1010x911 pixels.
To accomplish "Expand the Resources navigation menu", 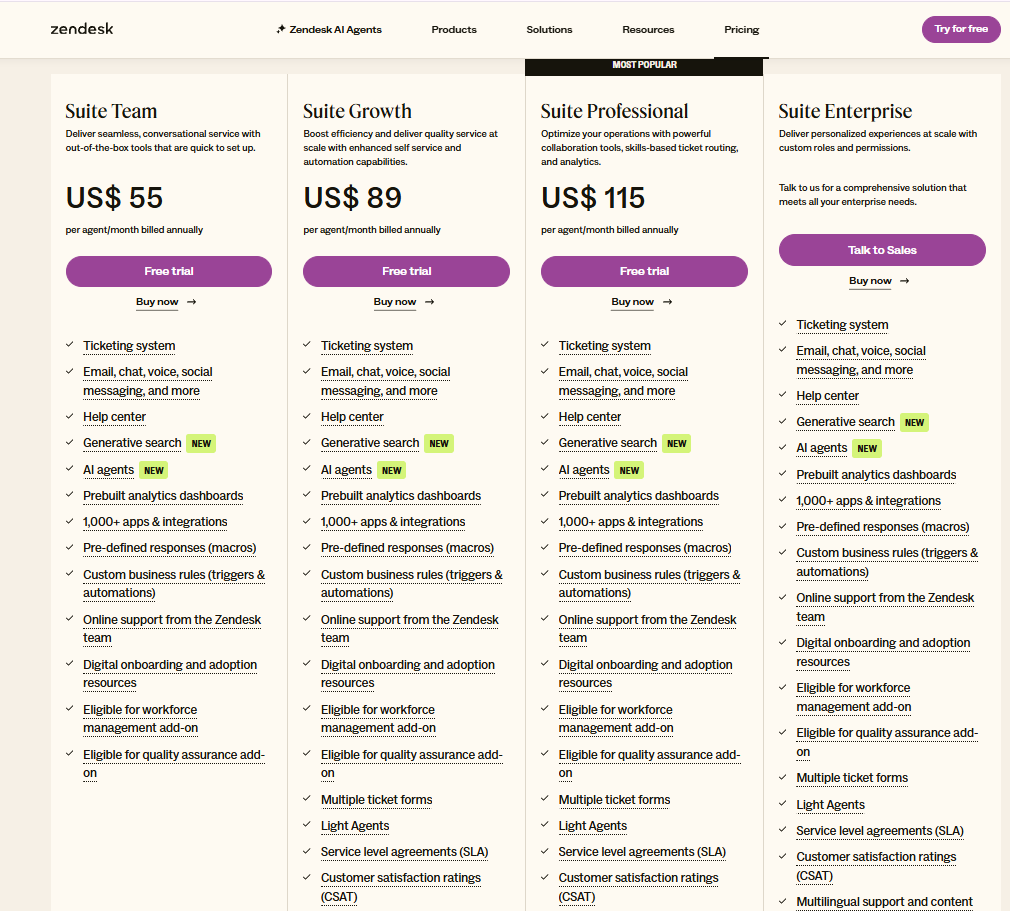I will click(x=648, y=30).
